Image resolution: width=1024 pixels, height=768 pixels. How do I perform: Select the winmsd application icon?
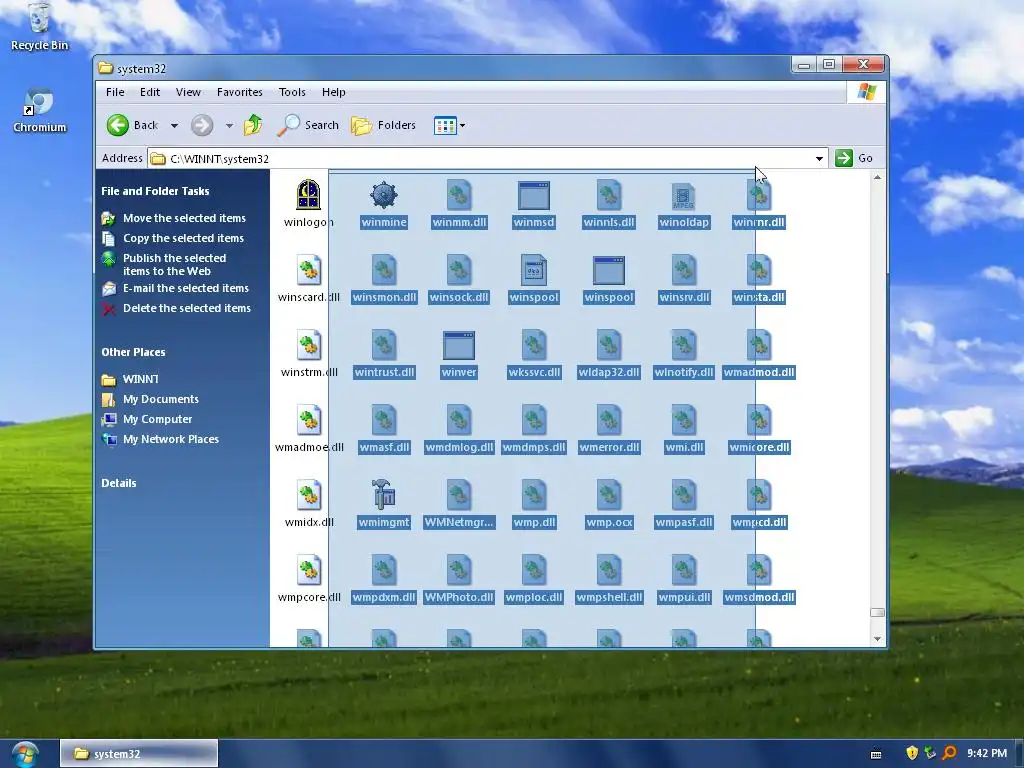534,195
